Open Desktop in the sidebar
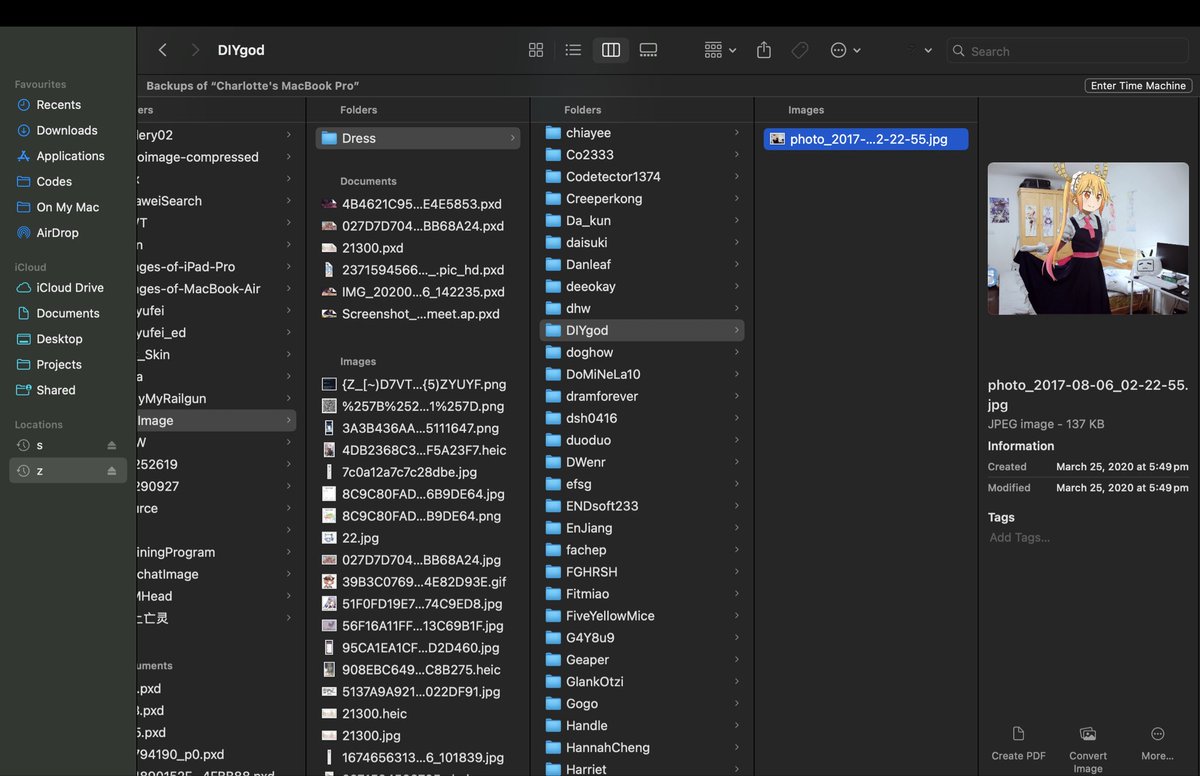Screen dimensions: 1200x776 pyautogui.click(x=59, y=339)
